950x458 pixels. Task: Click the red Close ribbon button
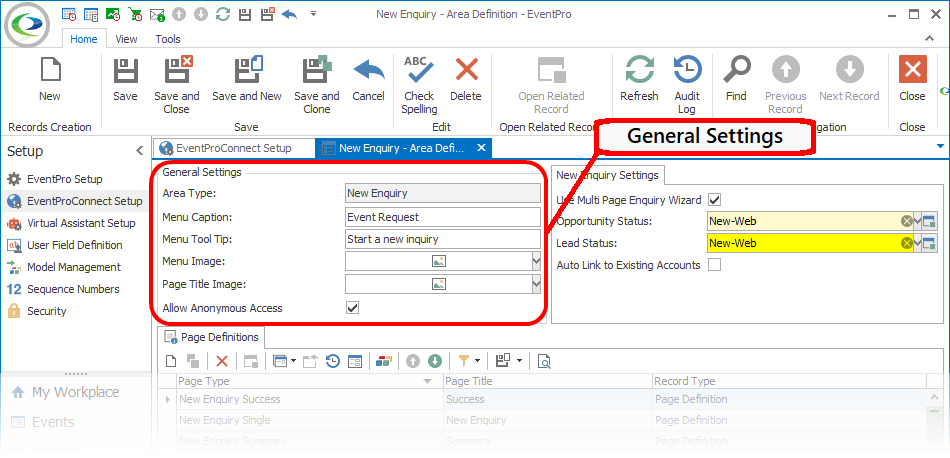coord(912,79)
